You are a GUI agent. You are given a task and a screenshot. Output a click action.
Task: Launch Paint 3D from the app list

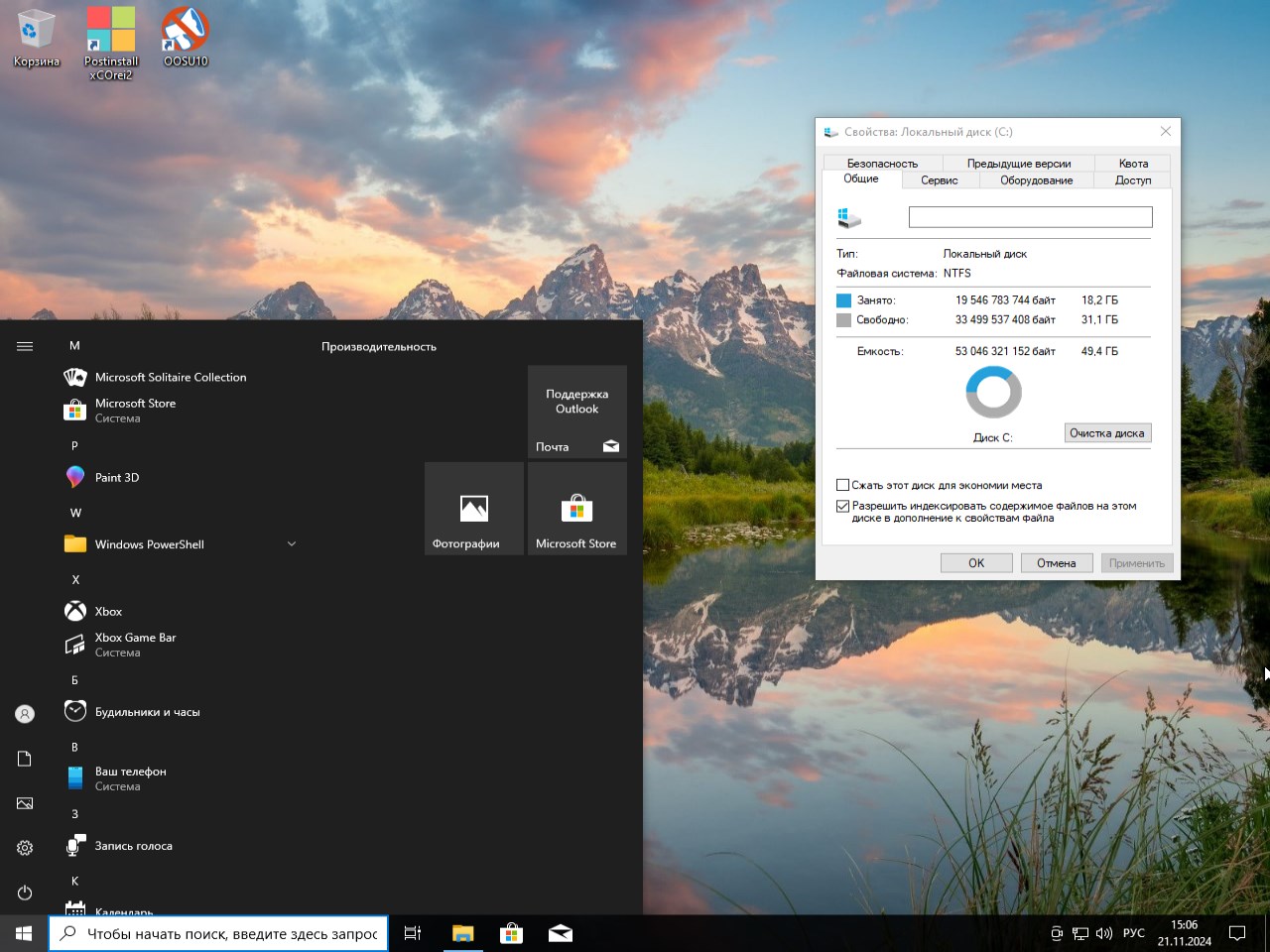click(x=116, y=477)
